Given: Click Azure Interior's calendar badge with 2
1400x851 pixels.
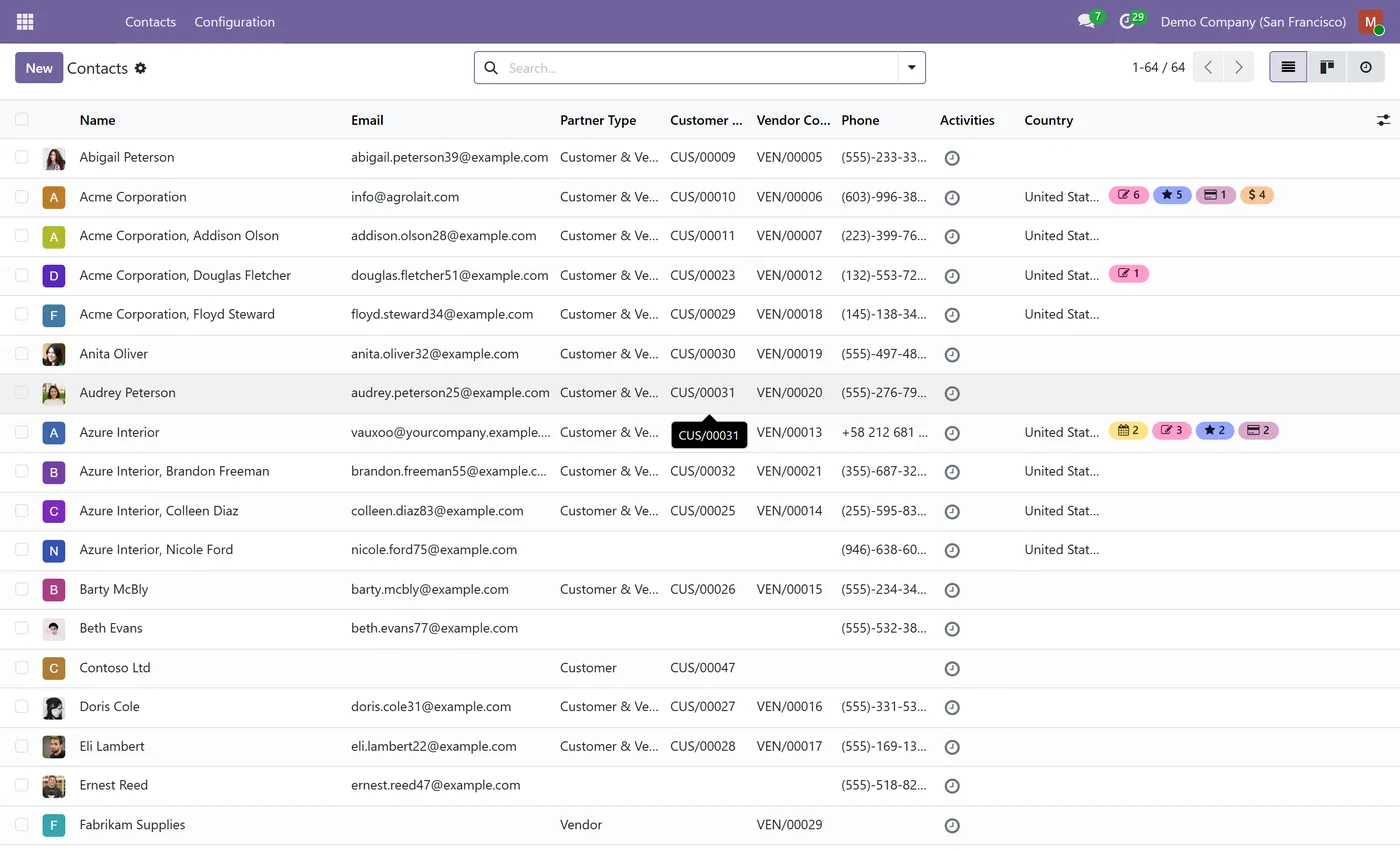Looking at the screenshot, I should pos(1128,431).
